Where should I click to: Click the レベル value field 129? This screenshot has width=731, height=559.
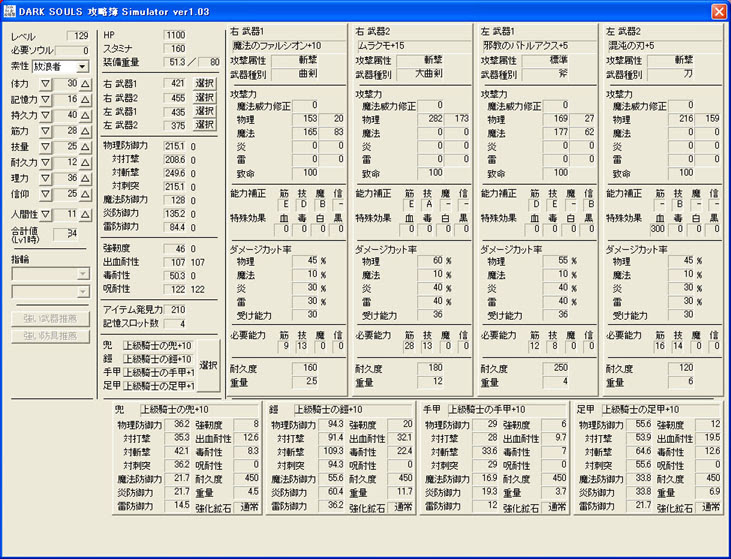(77, 36)
